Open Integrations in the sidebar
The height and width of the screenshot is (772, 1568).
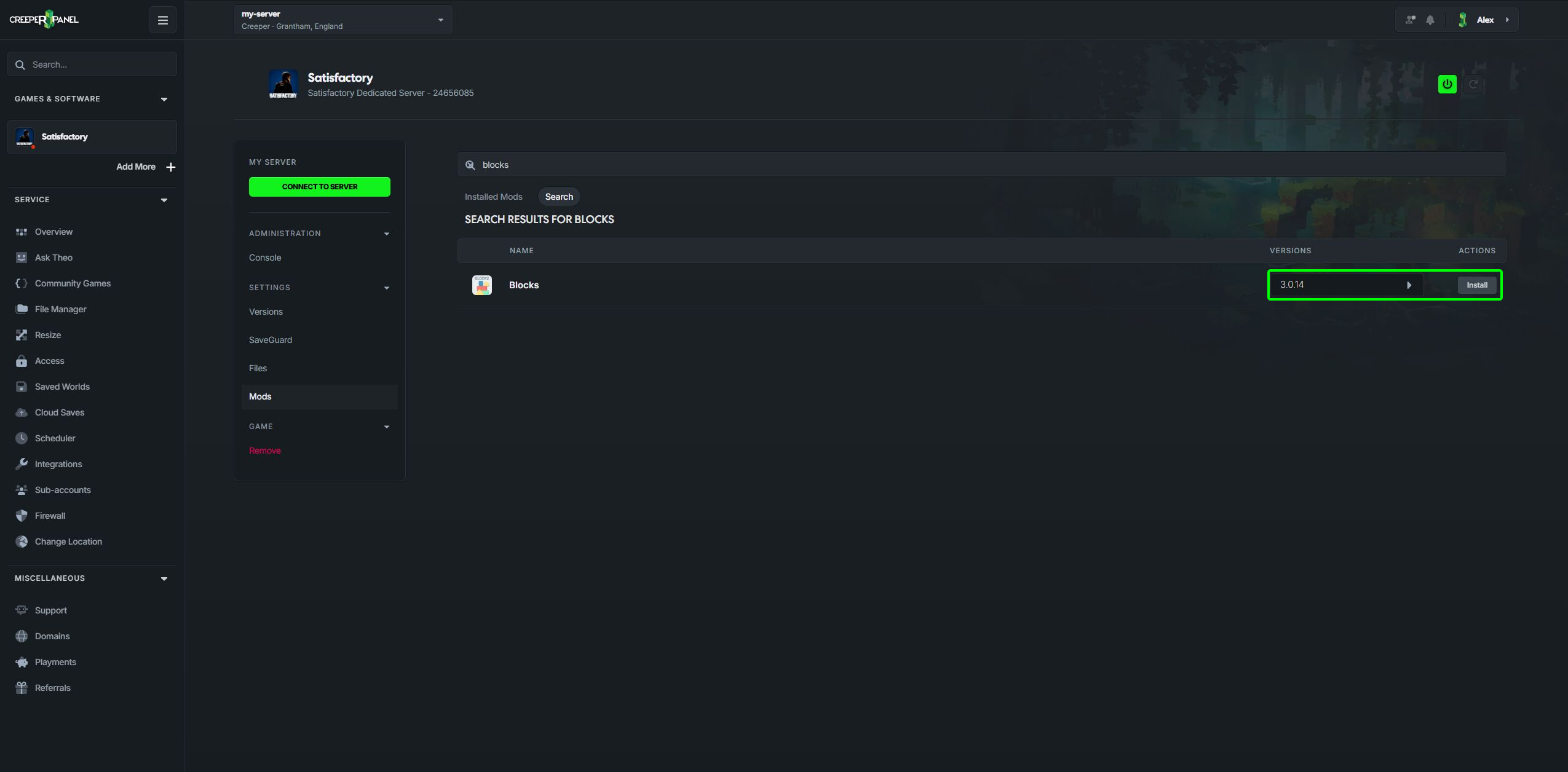(58, 464)
